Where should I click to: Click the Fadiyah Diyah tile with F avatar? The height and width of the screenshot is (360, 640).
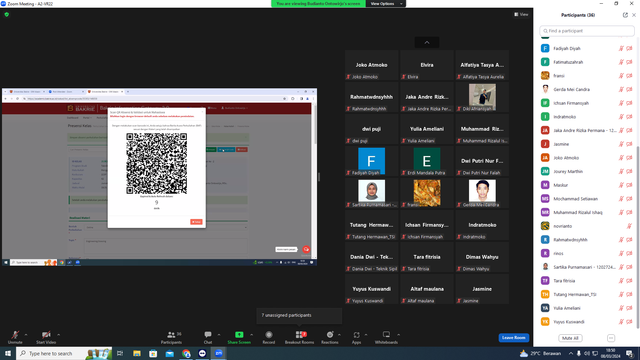click(371, 161)
